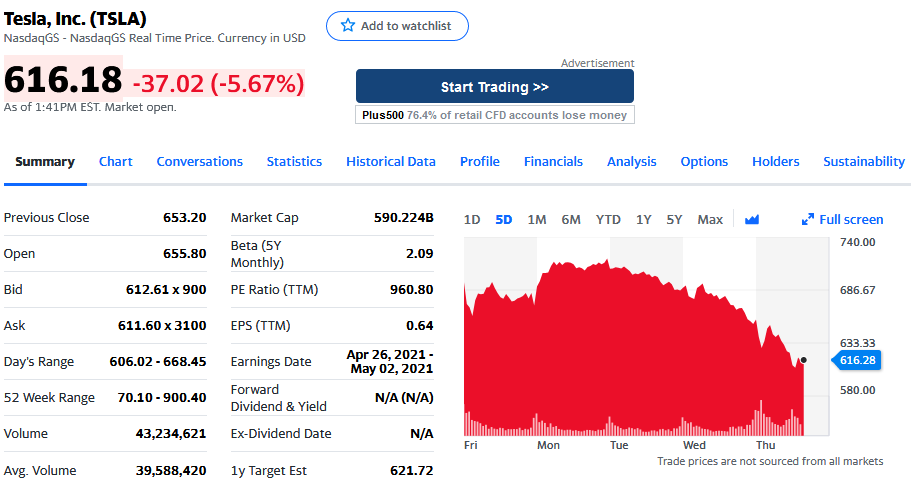
Task: Open the Sustainability tab
Action: [x=864, y=162]
